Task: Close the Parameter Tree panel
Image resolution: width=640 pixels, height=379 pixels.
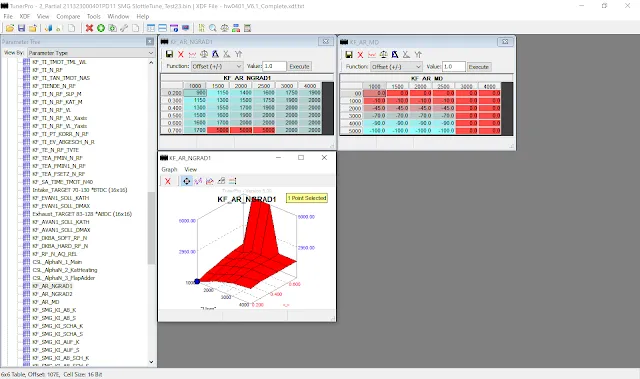Action: (150, 42)
